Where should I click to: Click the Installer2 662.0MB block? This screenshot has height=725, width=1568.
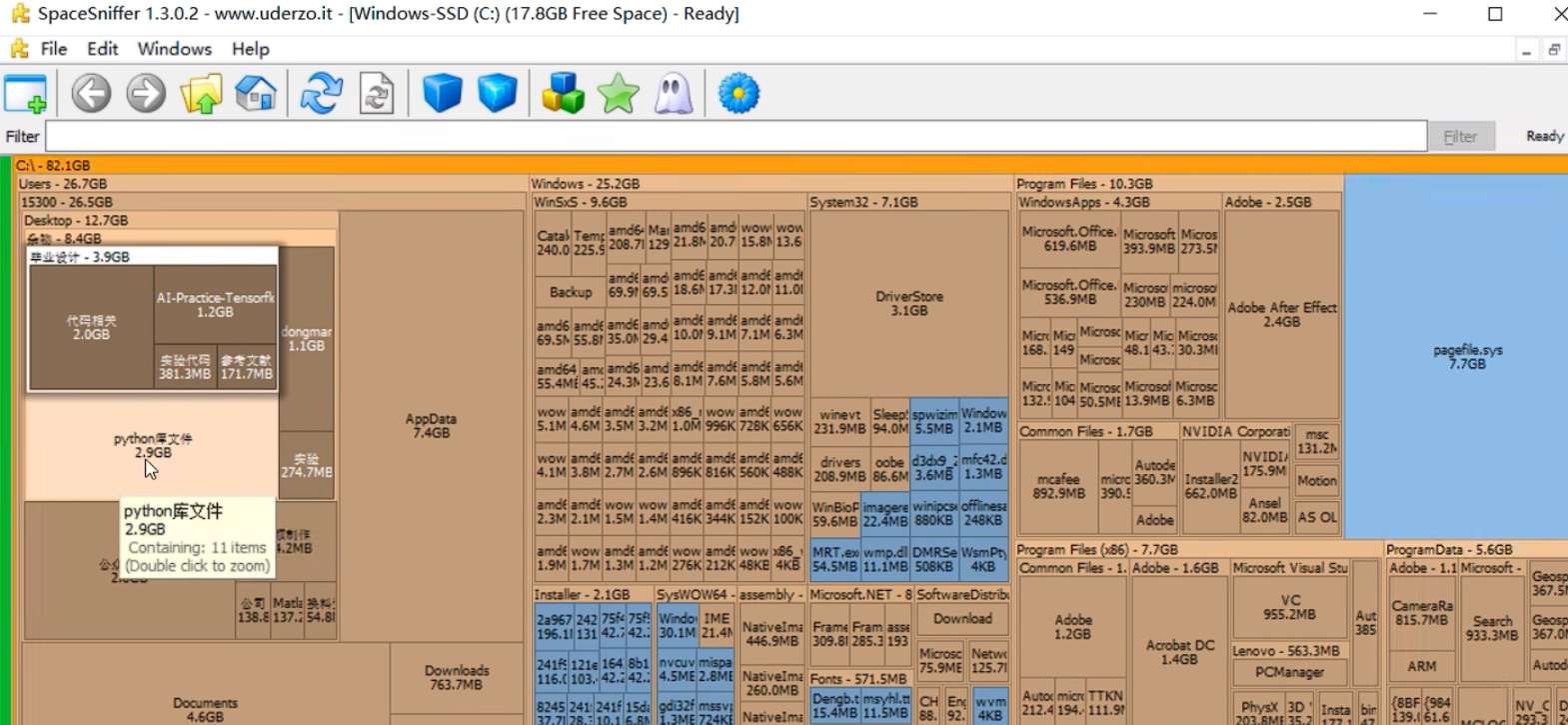(x=1210, y=486)
